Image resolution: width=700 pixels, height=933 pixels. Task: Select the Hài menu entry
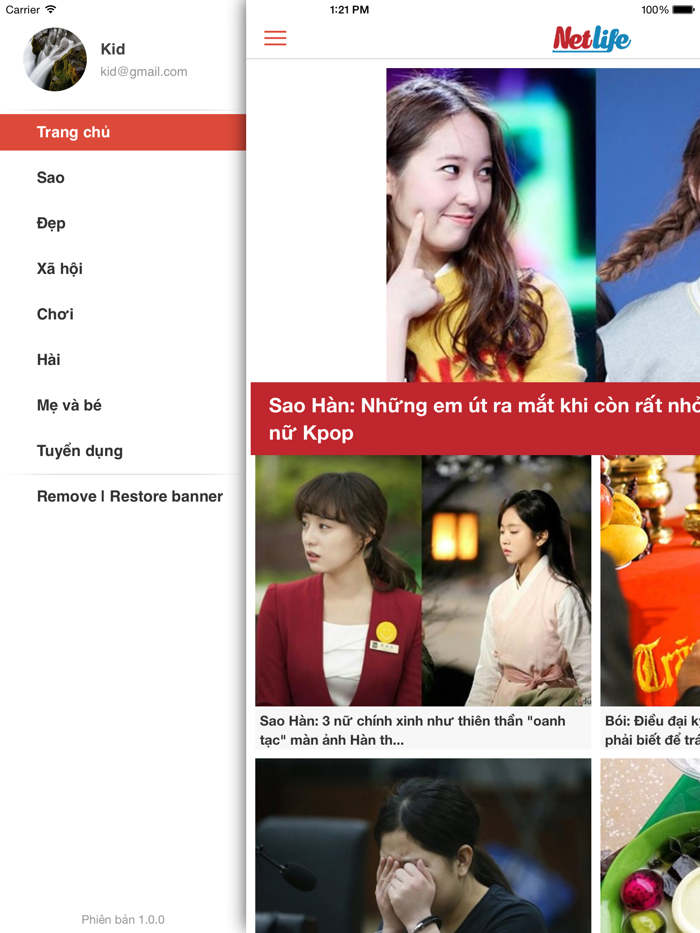click(123, 359)
